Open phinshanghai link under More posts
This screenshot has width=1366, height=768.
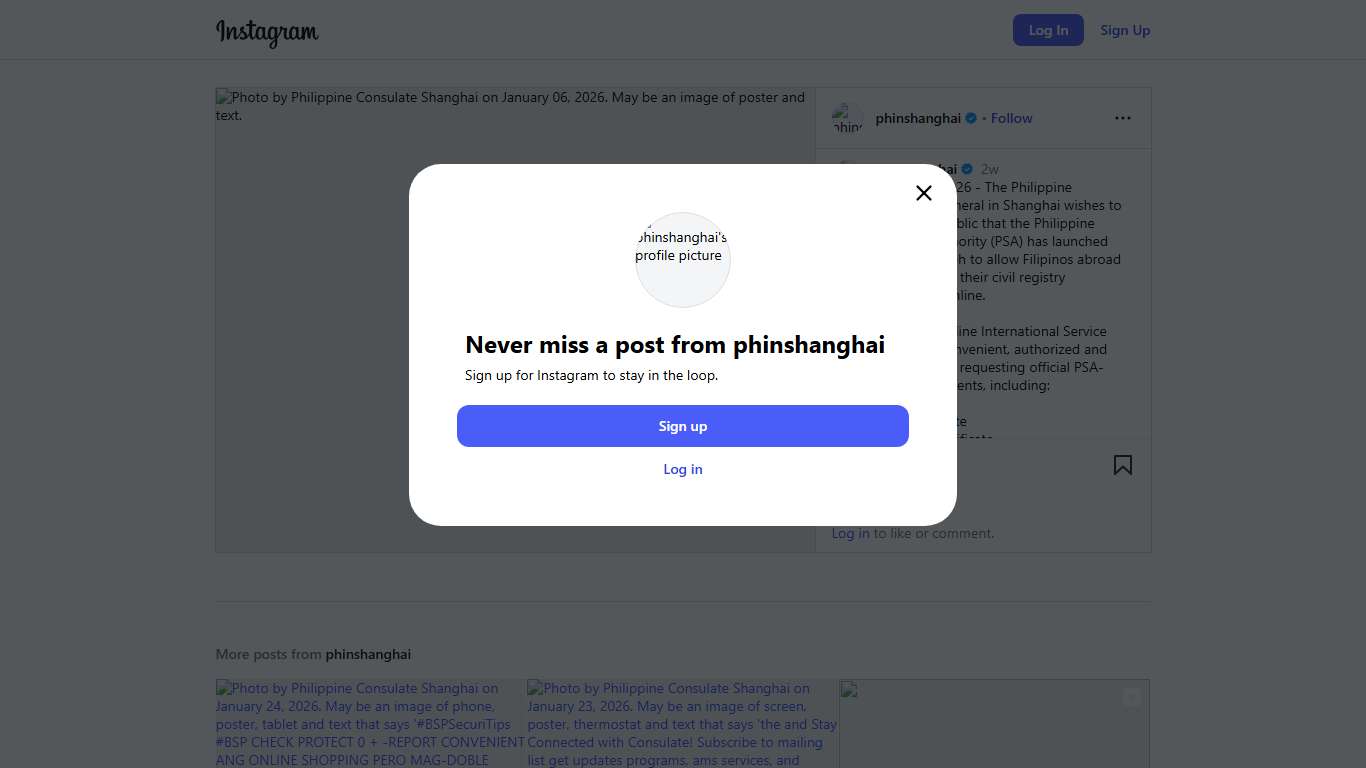tap(368, 654)
